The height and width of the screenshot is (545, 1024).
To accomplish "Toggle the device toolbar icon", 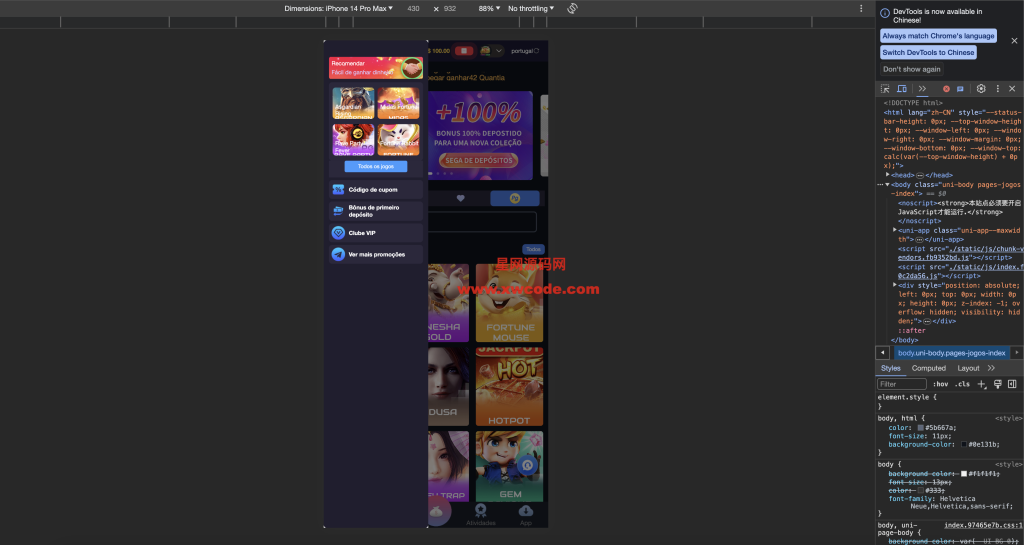I will click(x=901, y=89).
